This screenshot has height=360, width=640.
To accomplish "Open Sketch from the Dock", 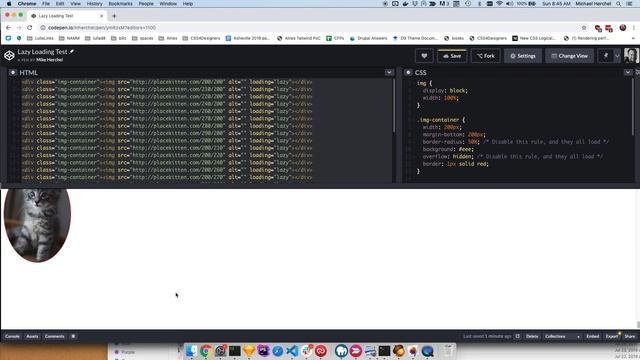I will pos(249,351).
